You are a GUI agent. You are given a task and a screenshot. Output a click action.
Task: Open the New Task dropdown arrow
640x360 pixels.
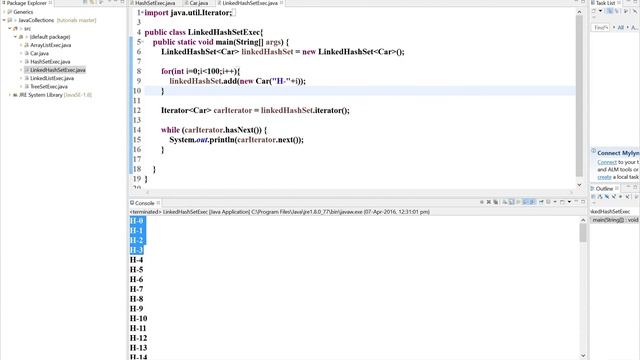pyautogui.click(x=600, y=11)
